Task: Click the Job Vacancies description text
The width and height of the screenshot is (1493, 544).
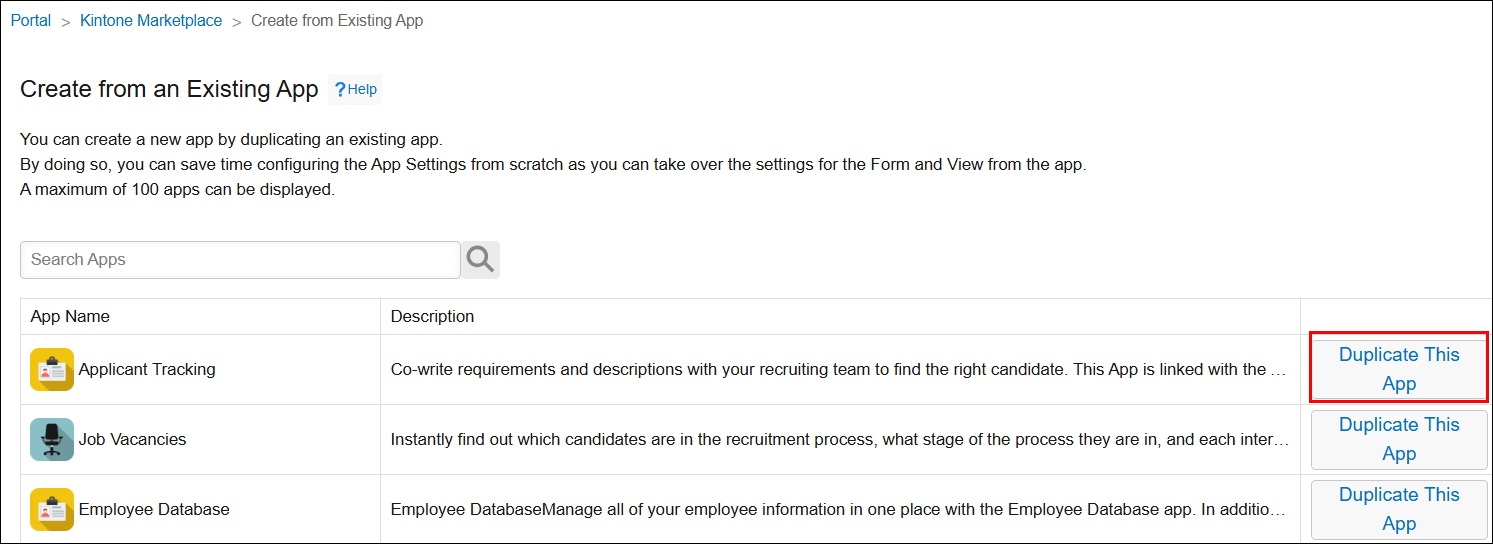Action: pos(838,439)
